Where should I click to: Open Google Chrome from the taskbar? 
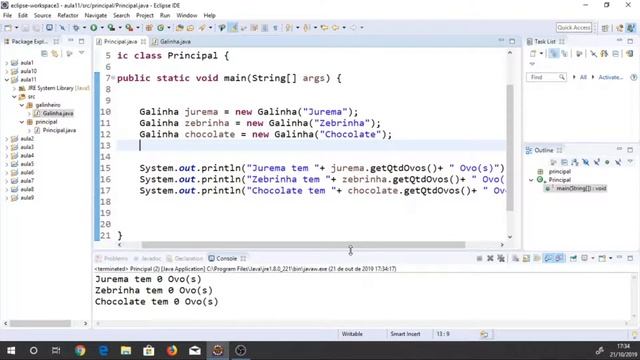click(x=80, y=350)
